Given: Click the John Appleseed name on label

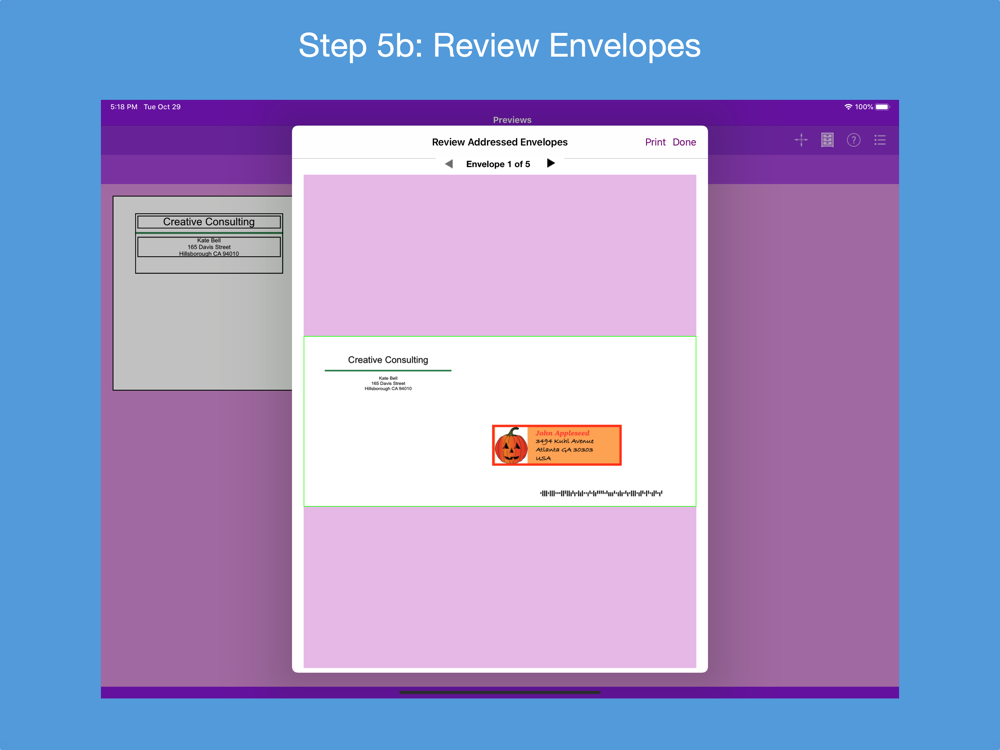Looking at the screenshot, I should point(562,433).
